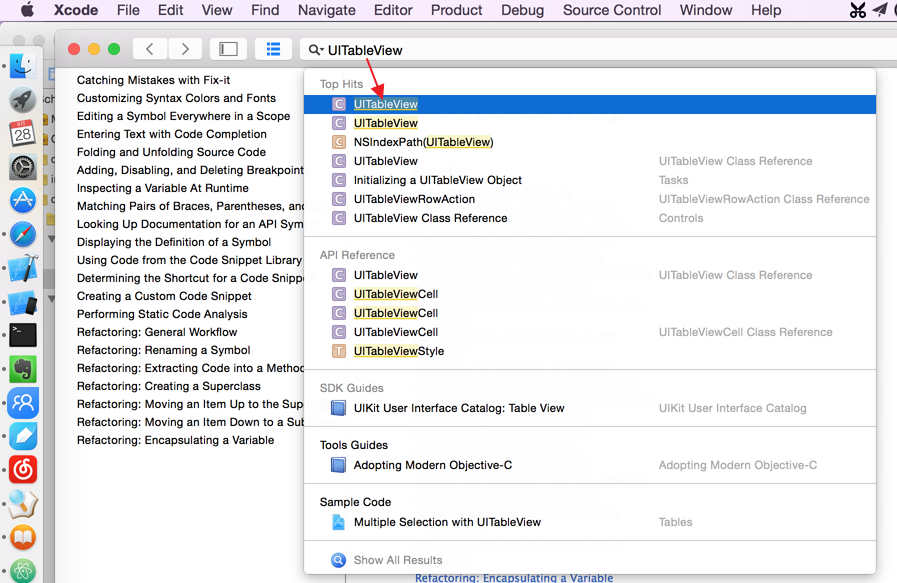The height and width of the screenshot is (583, 897).
Task: Open Folding and Unfolding Source Code
Action: click(x=171, y=152)
